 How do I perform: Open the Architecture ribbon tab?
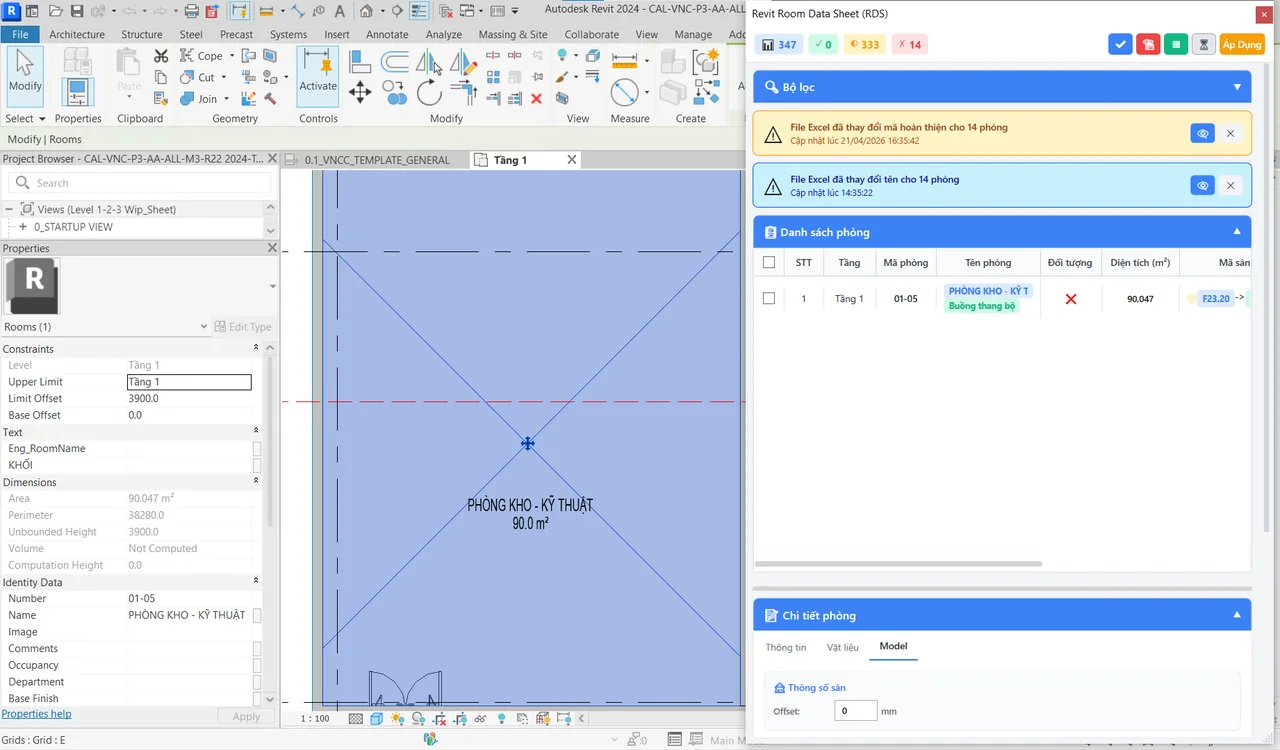[x=76, y=34]
